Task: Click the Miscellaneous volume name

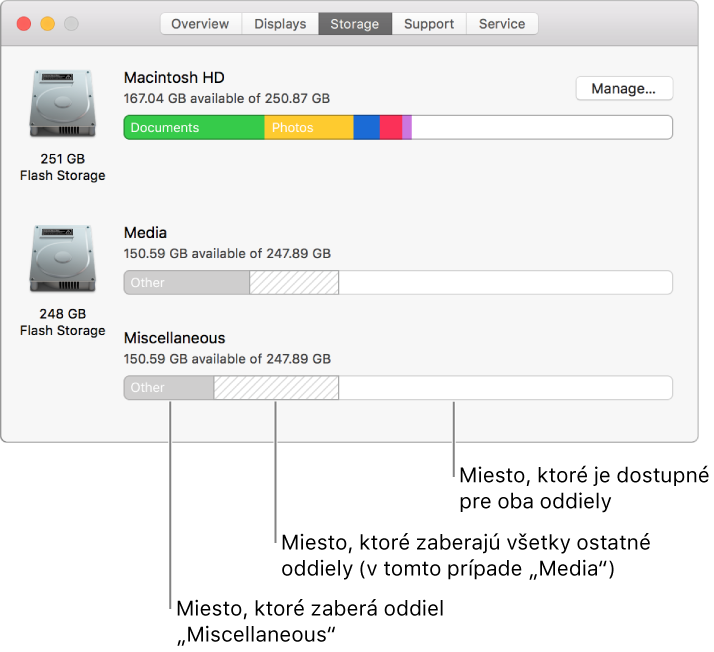Action: click(x=174, y=338)
